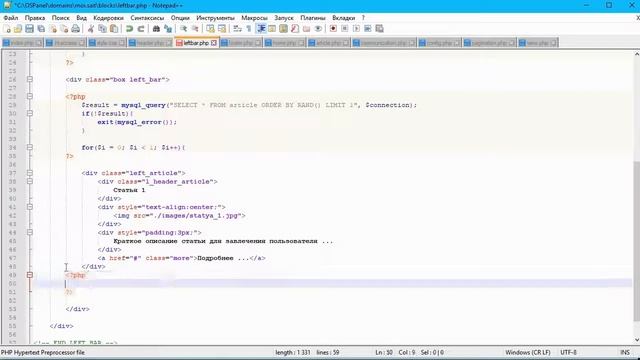
Task: Open the Function List panel icon
Action: 295,29
